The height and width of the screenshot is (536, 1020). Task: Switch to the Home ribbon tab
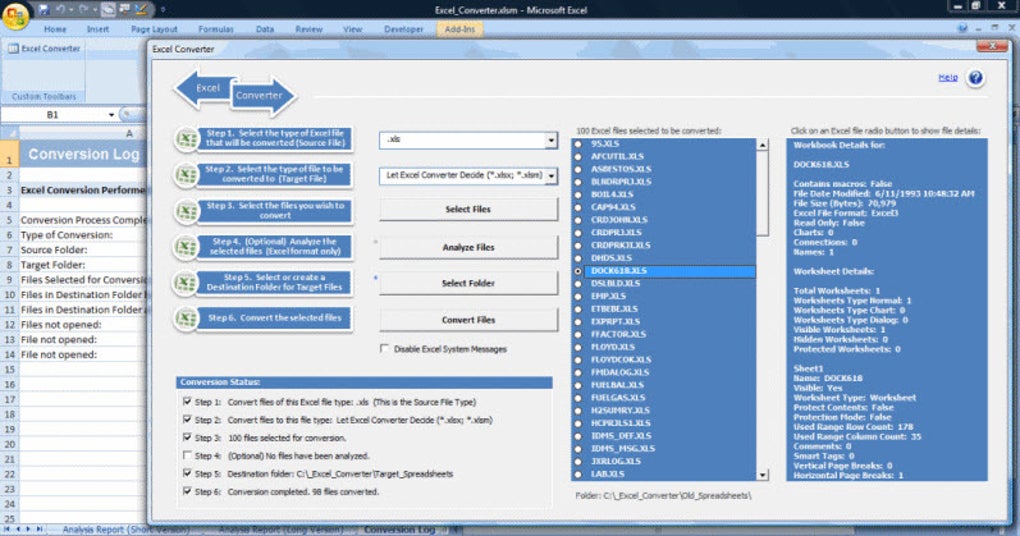[x=55, y=29]
